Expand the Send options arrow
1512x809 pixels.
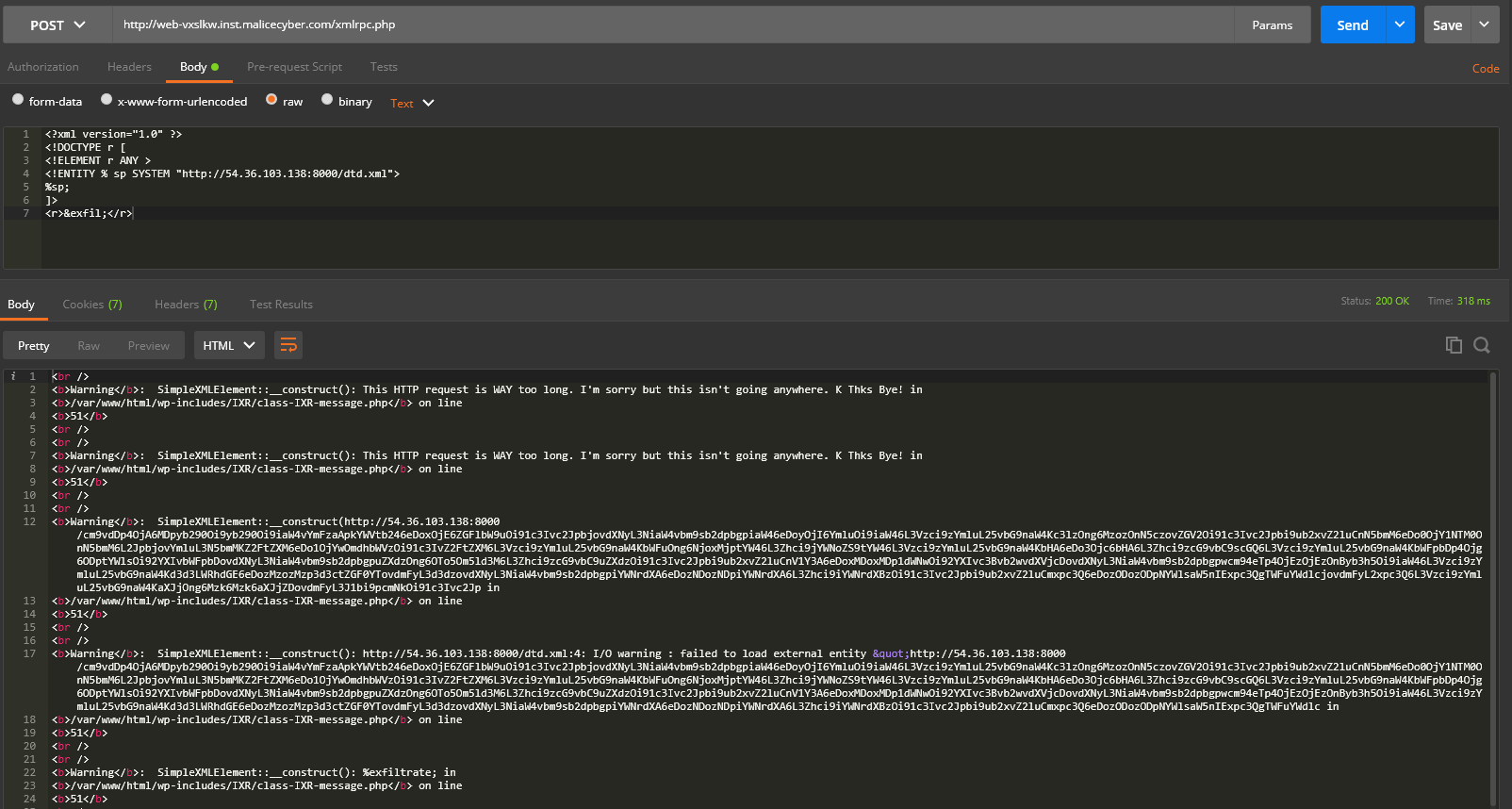click(1400, 25)
